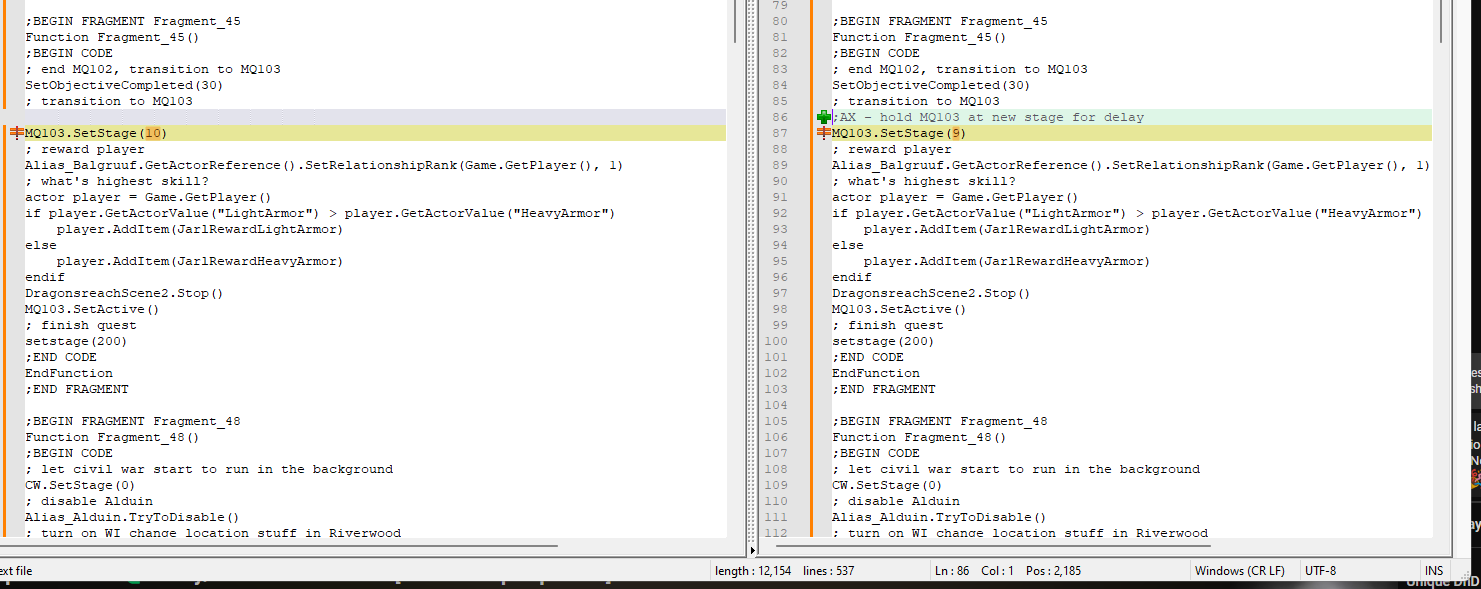Click 'MQ103.SetActive()' in the right pane
The height and width of the screenshot is (589, 1481).
tap(899, 309)
